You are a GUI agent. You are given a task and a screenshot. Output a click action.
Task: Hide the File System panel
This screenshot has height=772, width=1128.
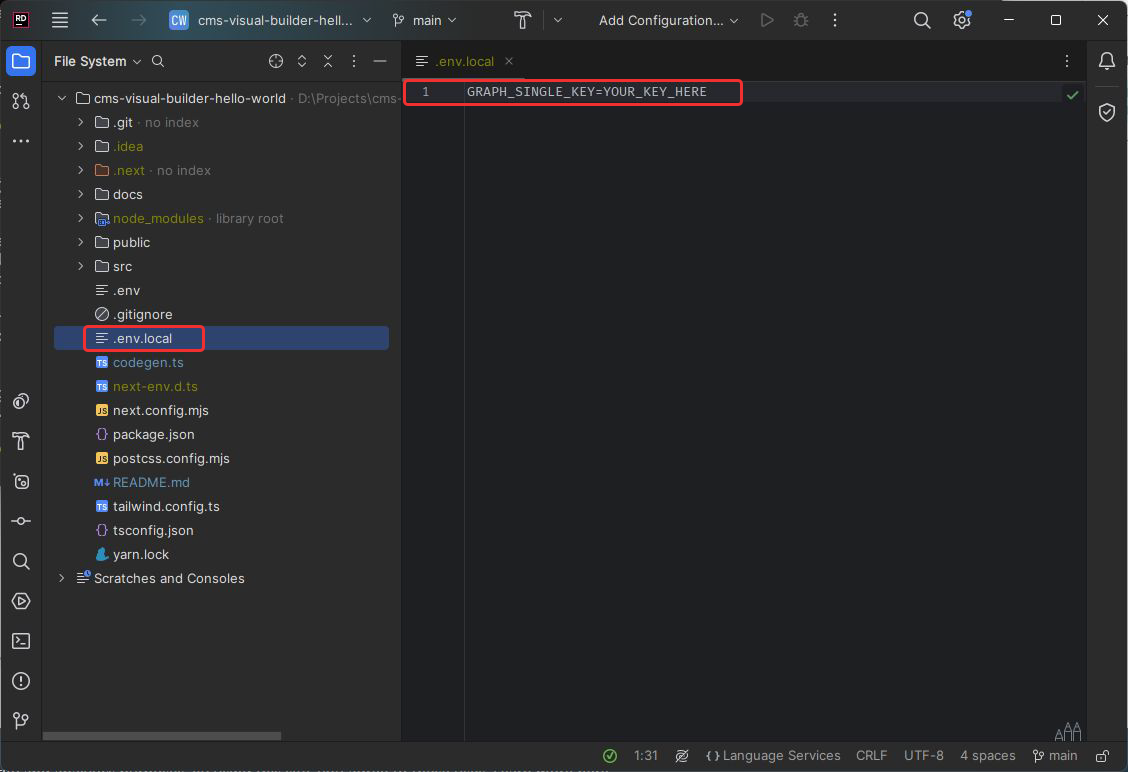(380, 61)
